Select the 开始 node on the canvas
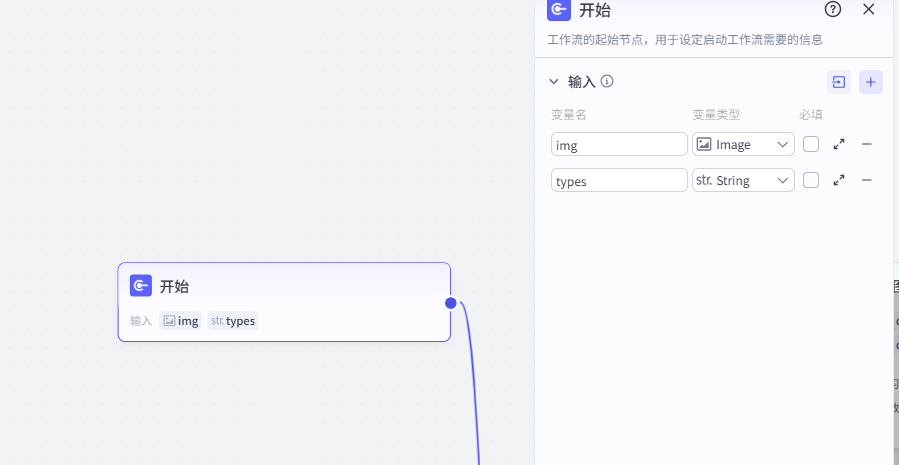This screenshot has height=465, width=899. (x=284, y=302)
